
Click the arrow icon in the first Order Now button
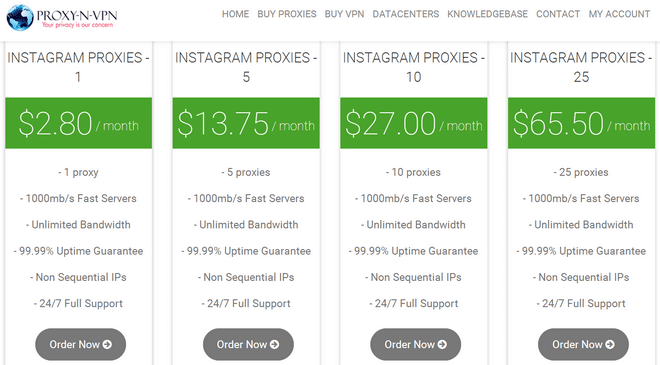point(107,344)
